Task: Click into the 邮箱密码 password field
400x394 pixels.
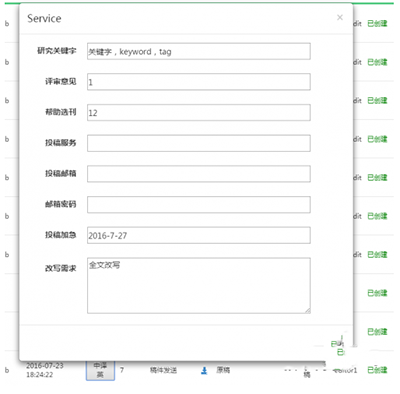Action: 199,205
